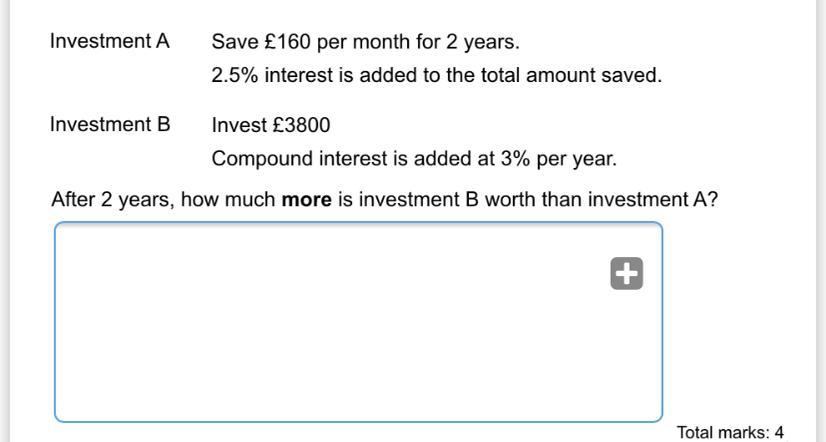Select the '£160' amount in Investment A

(x=288, y=42)
